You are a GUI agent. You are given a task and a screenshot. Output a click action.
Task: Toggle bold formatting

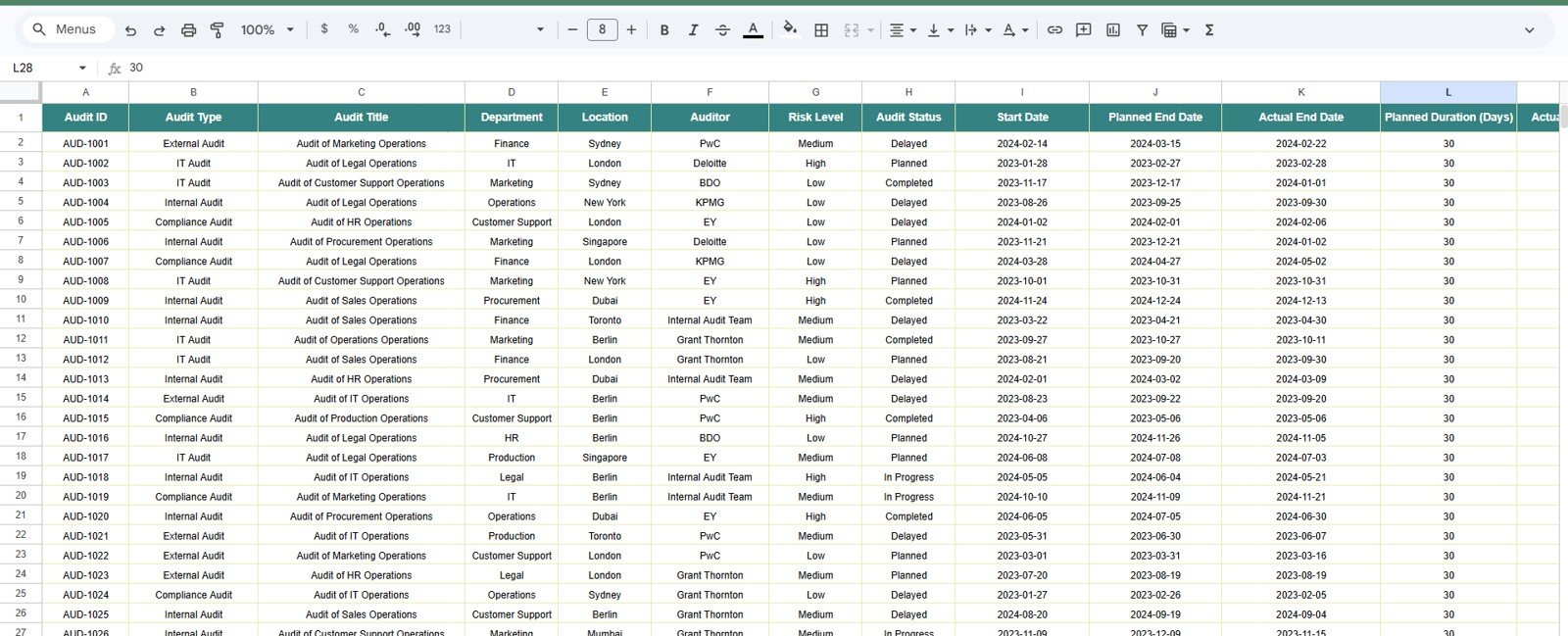coord(664,30)
